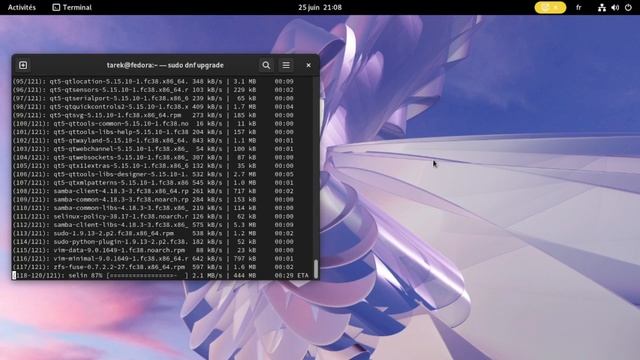This screenshot has height=360, width=640.
Task: Click the qt5-qtxmlpatterns line (107/121)
Action: [153, 182]
